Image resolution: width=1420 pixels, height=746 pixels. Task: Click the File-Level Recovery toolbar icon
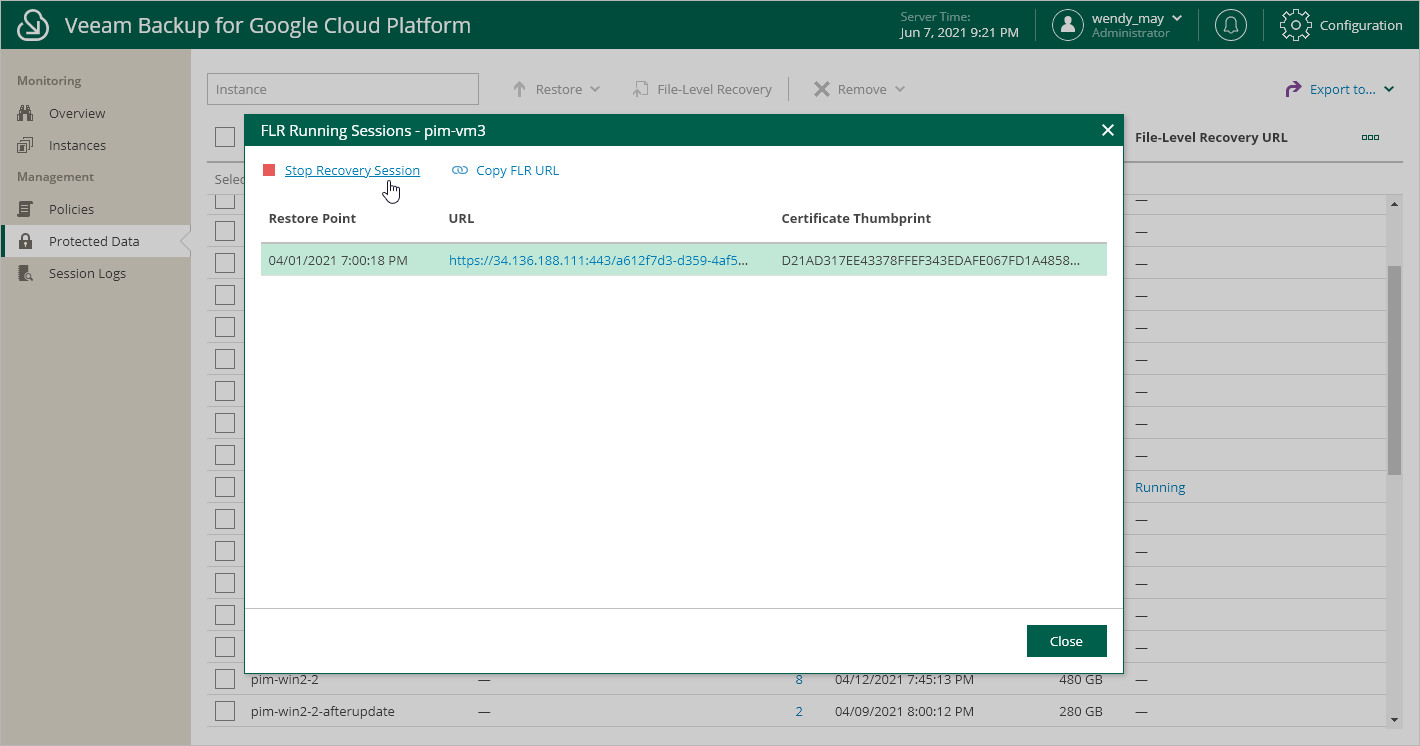(x=640, y=89)
